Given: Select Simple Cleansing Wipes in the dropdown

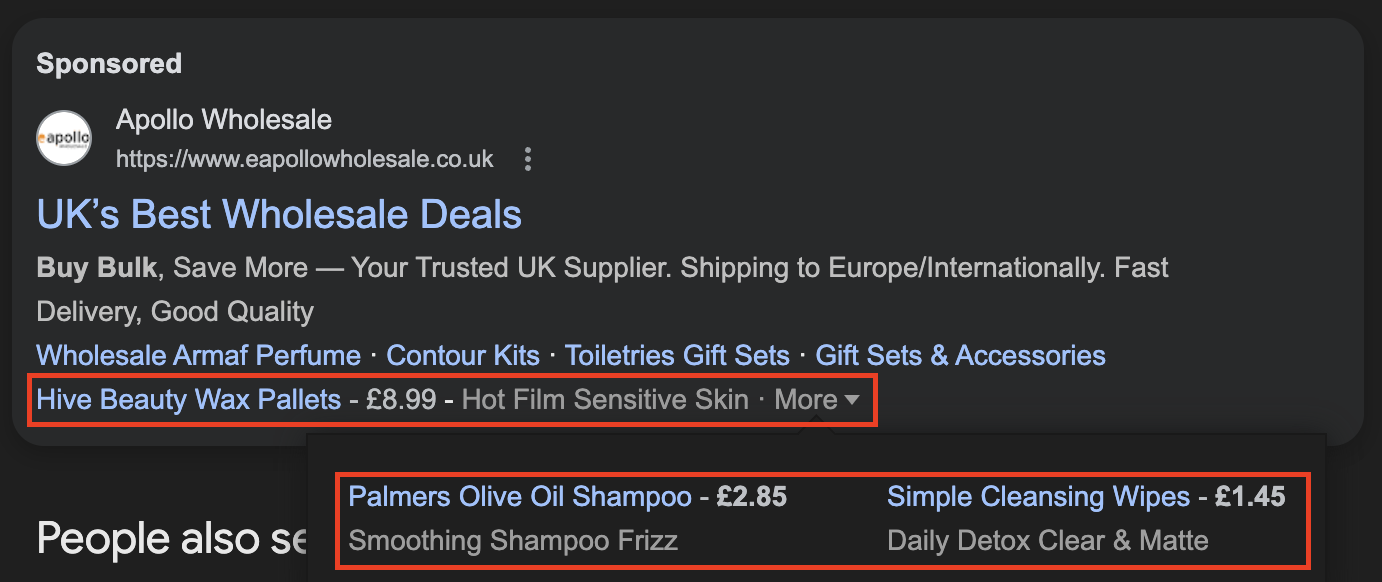Looking at the screenshot, I should point(1039,496).
